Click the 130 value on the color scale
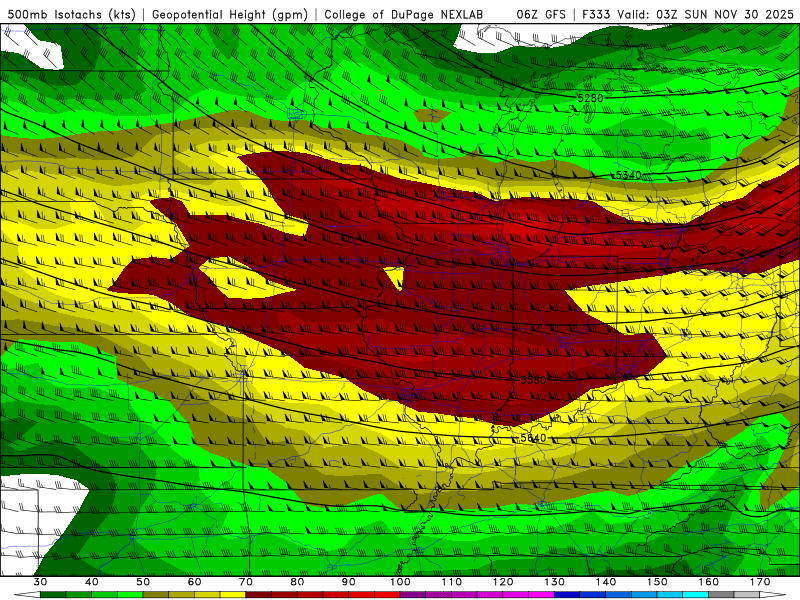Viewport: 800px width, 600px height. pos(555,582)
